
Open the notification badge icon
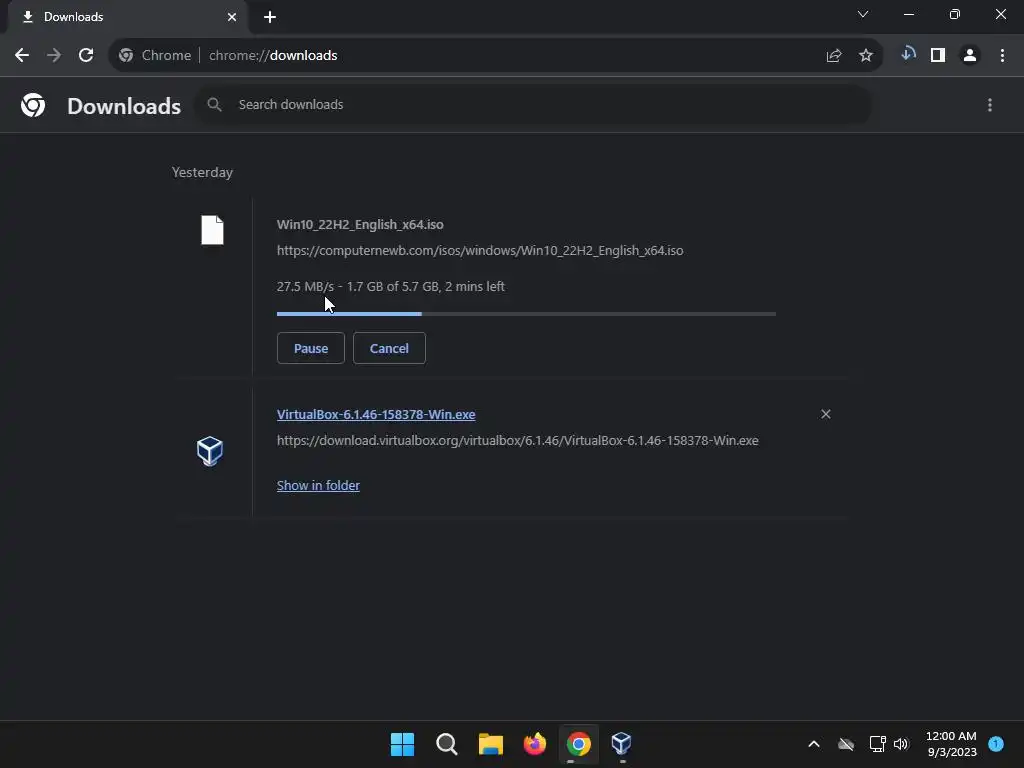tap(996, 744)
